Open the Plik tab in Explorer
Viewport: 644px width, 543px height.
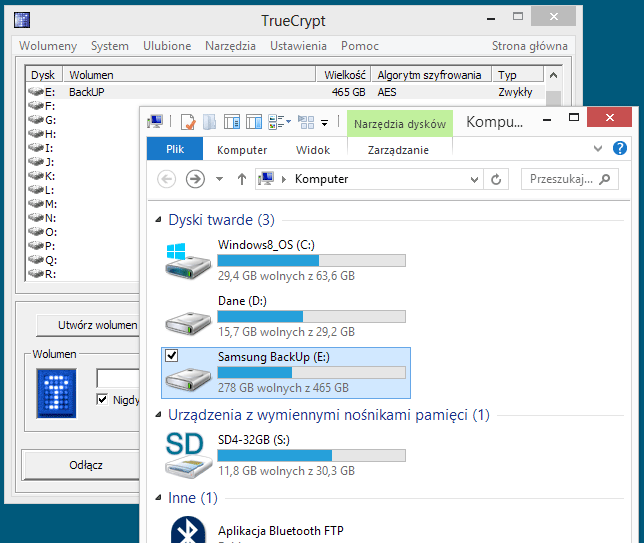tap(175, 149)
